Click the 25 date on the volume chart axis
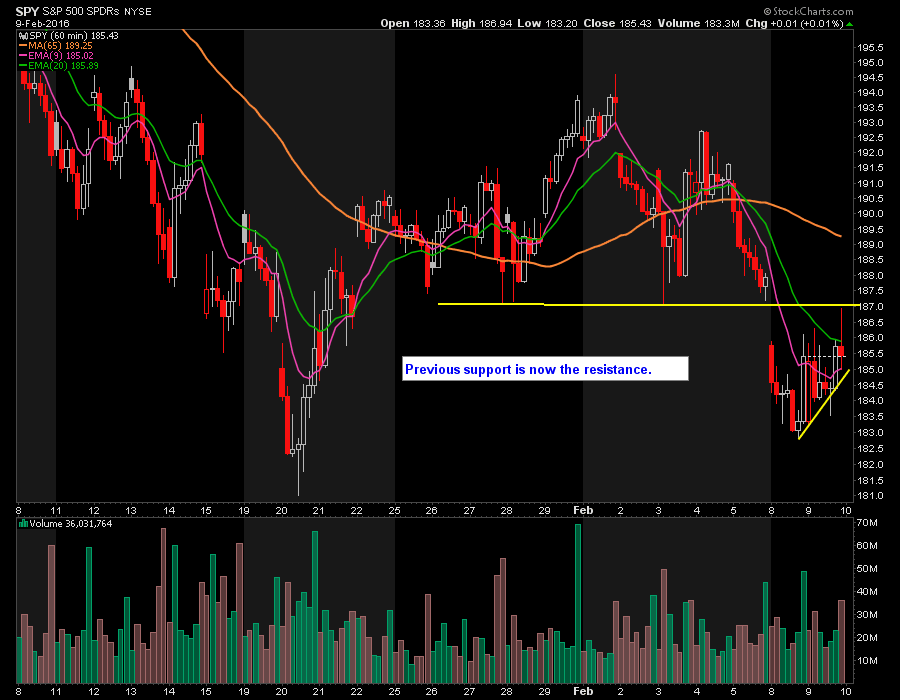Image resolution: width=900 pixels, height=700 pixels. (394, 691)
